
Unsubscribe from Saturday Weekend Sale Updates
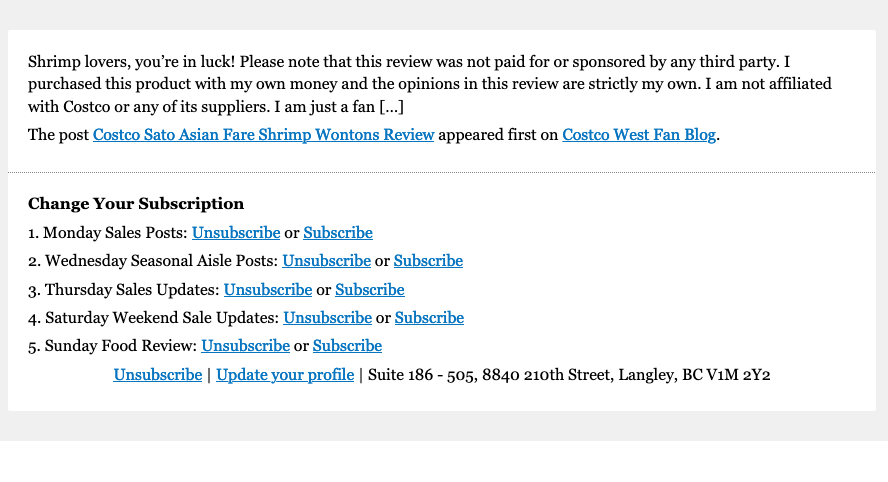pyautogui.click(x=328, y=318)
